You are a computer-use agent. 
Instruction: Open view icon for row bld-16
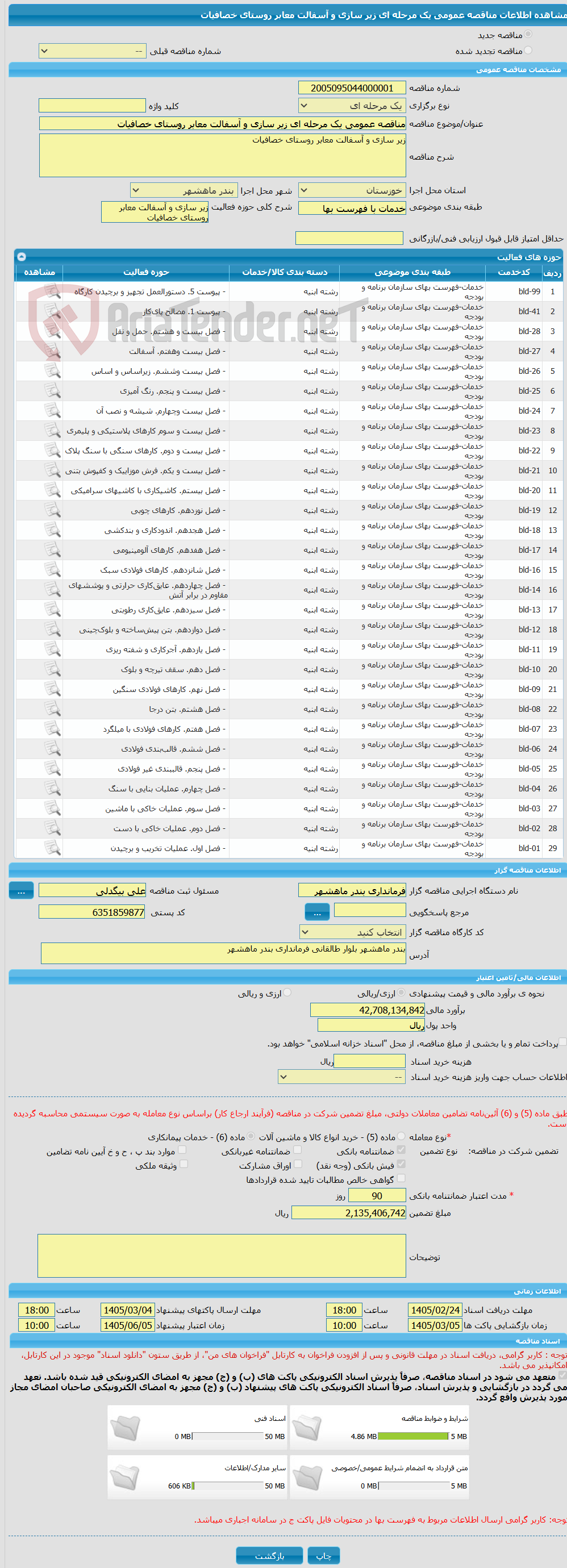click(53, 570)
